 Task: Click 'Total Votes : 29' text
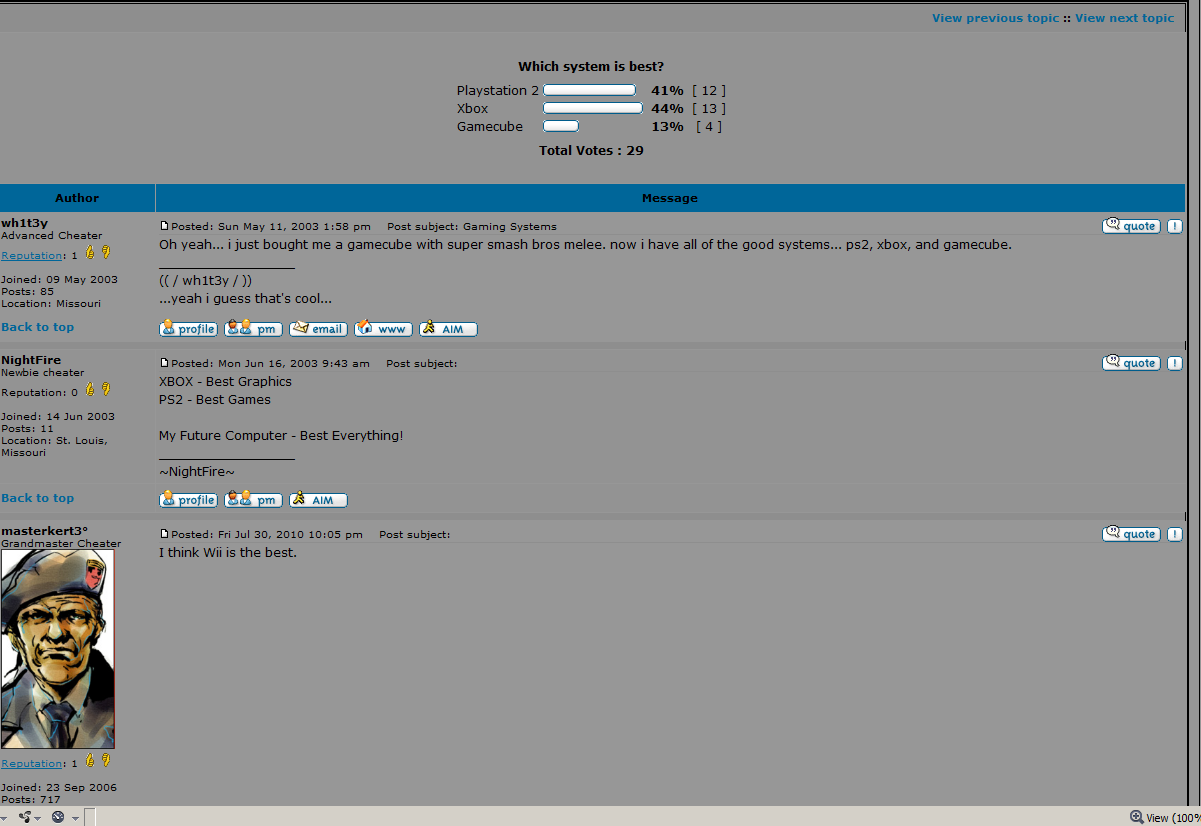(591, 150)
